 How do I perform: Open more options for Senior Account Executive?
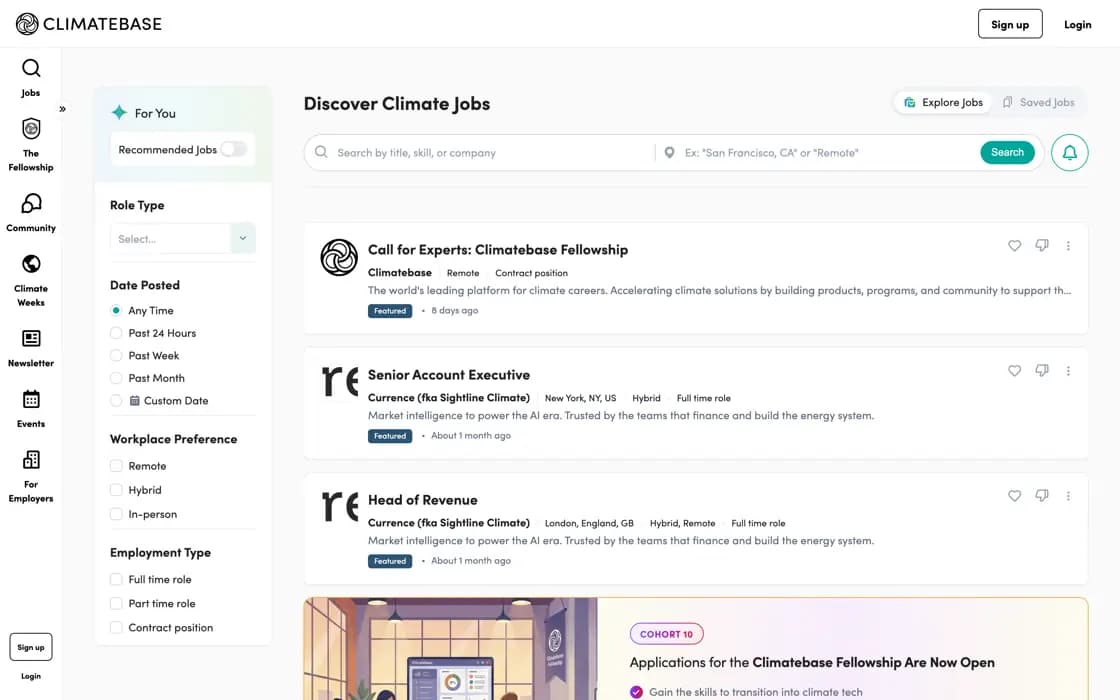click(x=1069, y=371)
